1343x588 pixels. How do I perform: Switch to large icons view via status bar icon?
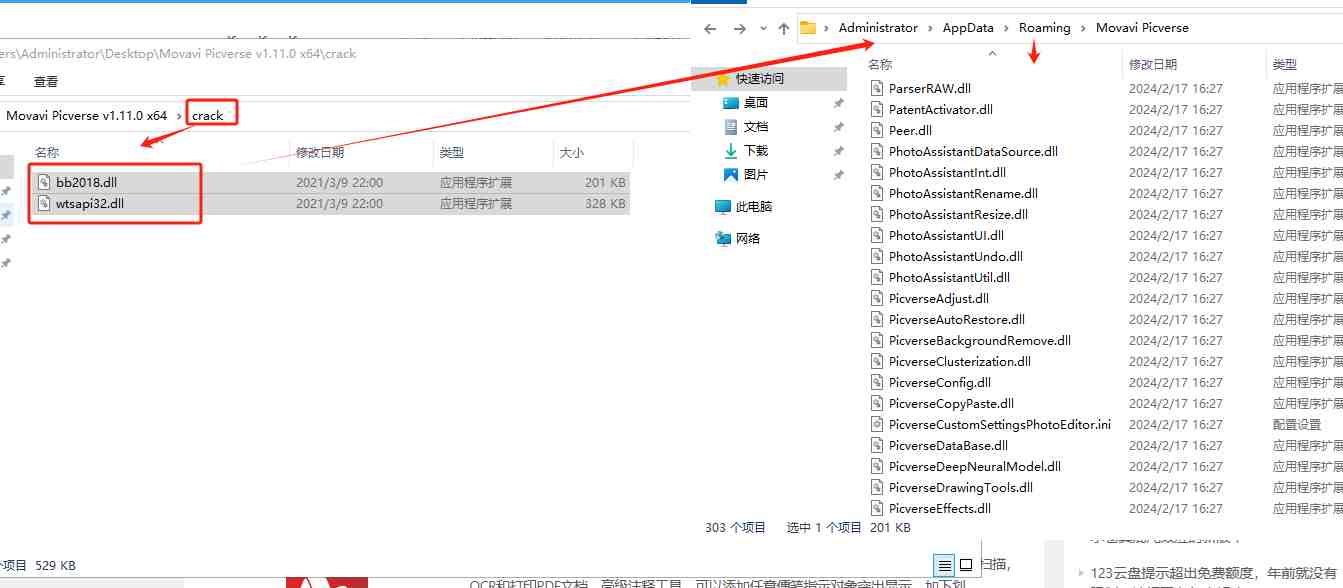click(x=966, y=563)
